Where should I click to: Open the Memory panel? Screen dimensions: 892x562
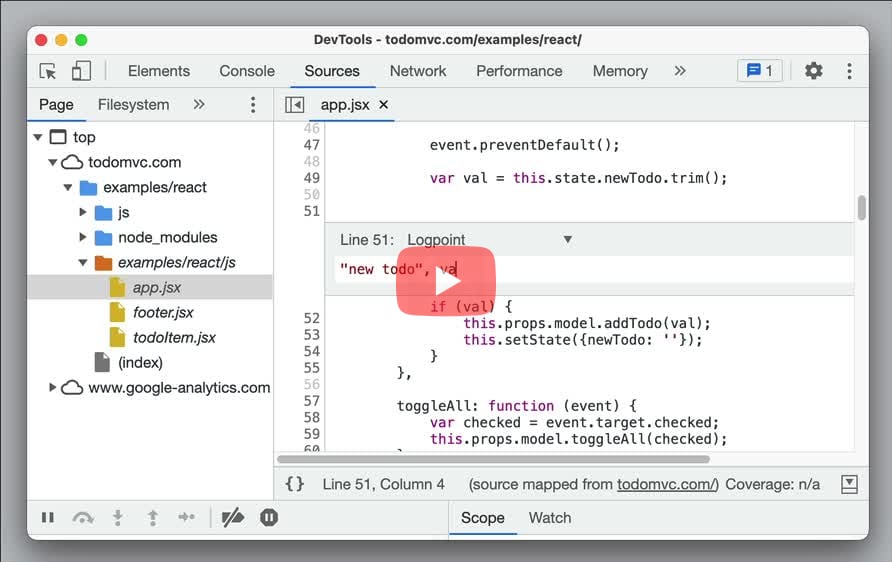pyautogui.click(x=620, y=71)
